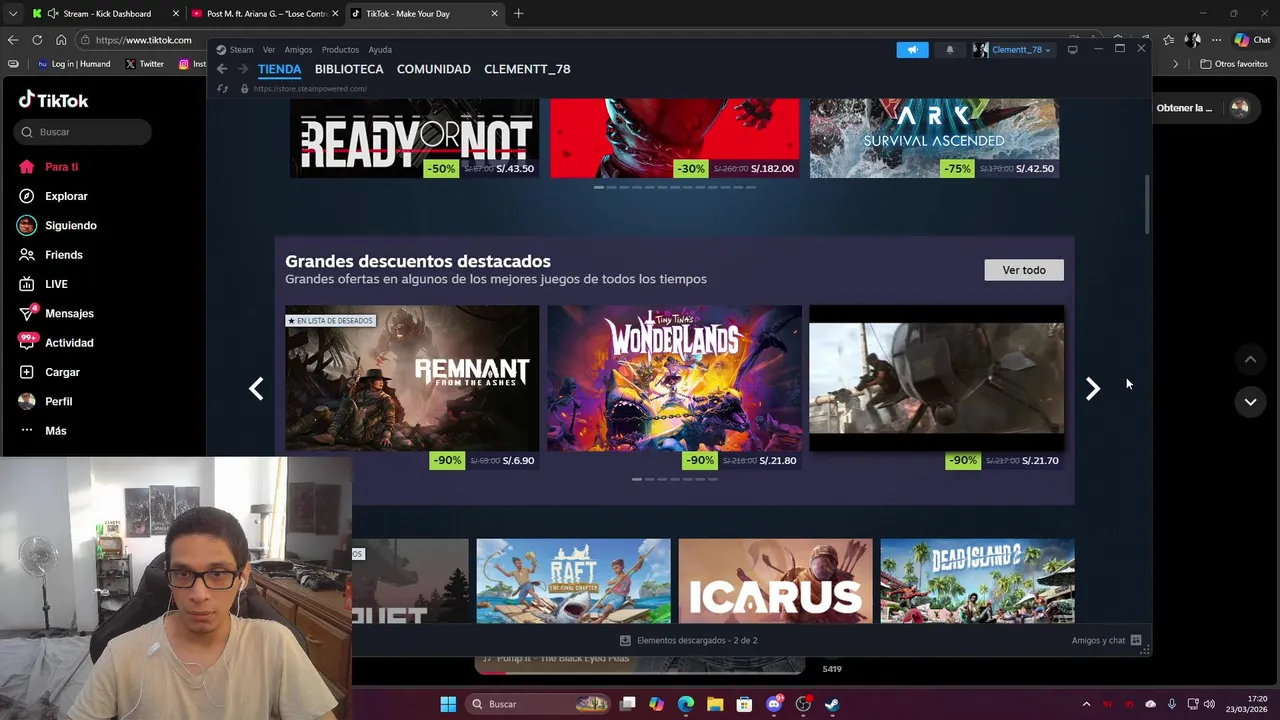Open Edge settings and more menu
Screen dimensions: 1280x720
[x=1216, y=40]
